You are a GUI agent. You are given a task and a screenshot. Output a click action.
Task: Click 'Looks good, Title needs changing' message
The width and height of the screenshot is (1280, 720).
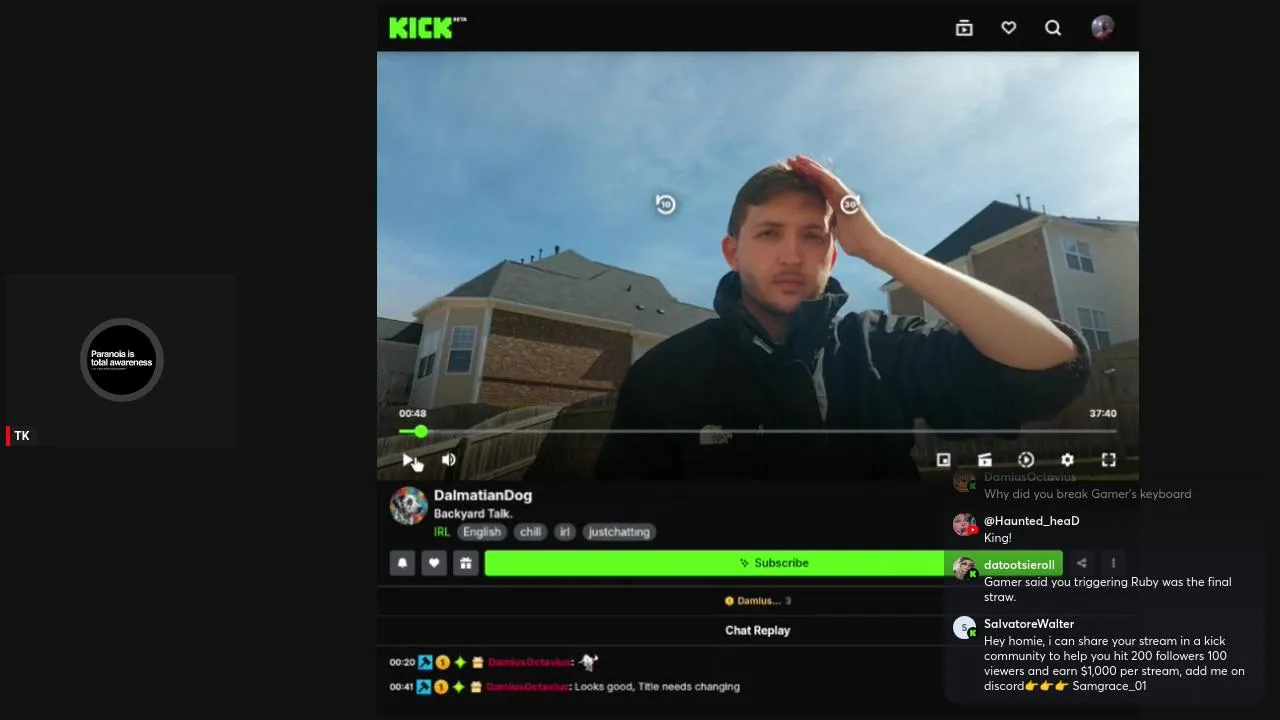tap(657, 687)
